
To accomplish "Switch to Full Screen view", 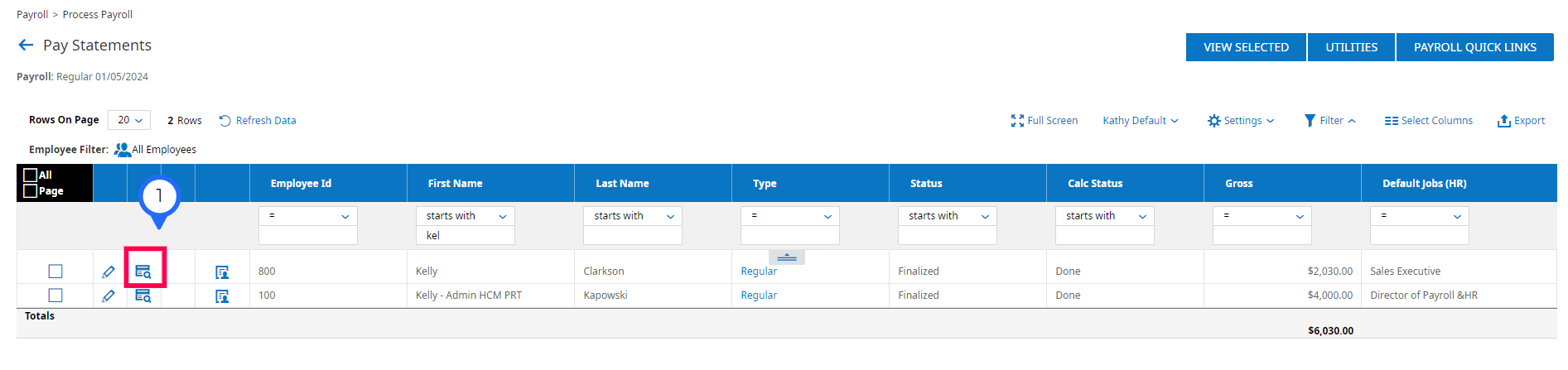I will tap(1045, 121).
